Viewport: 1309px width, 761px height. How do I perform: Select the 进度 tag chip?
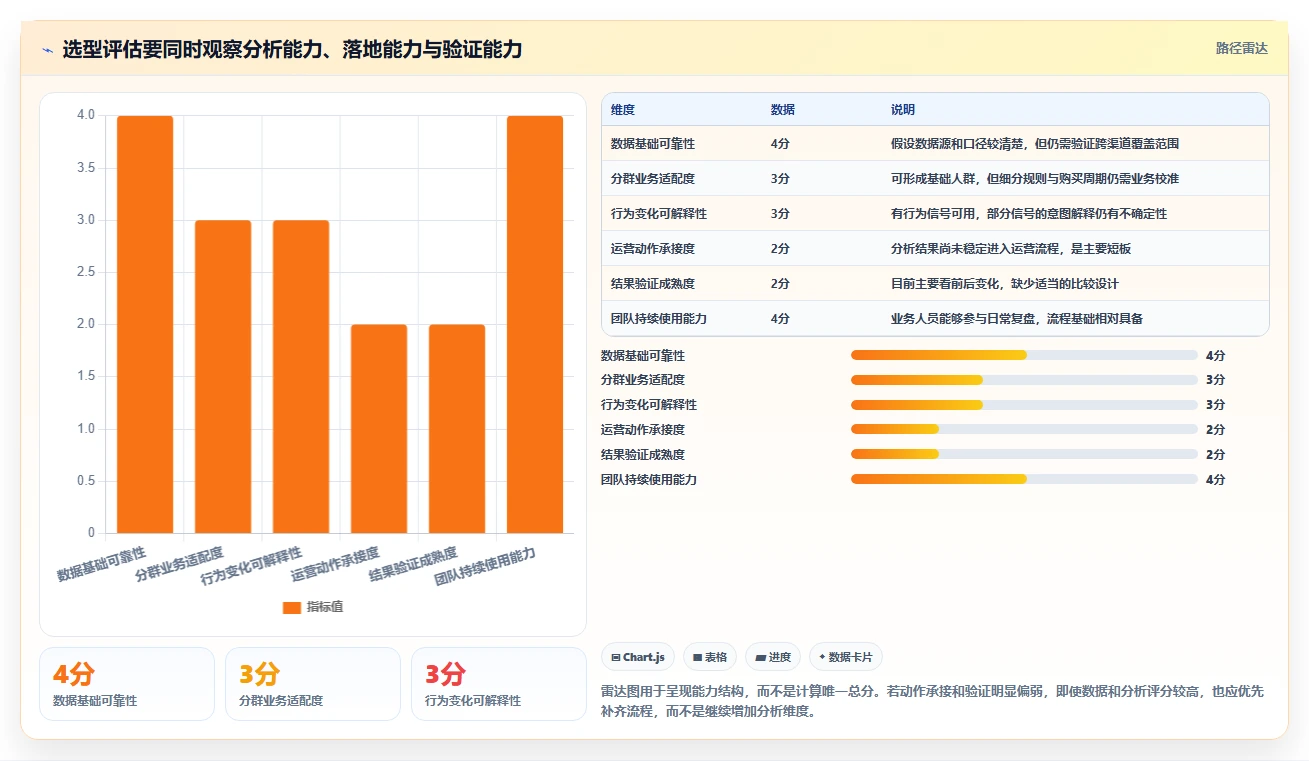[773, 657]
